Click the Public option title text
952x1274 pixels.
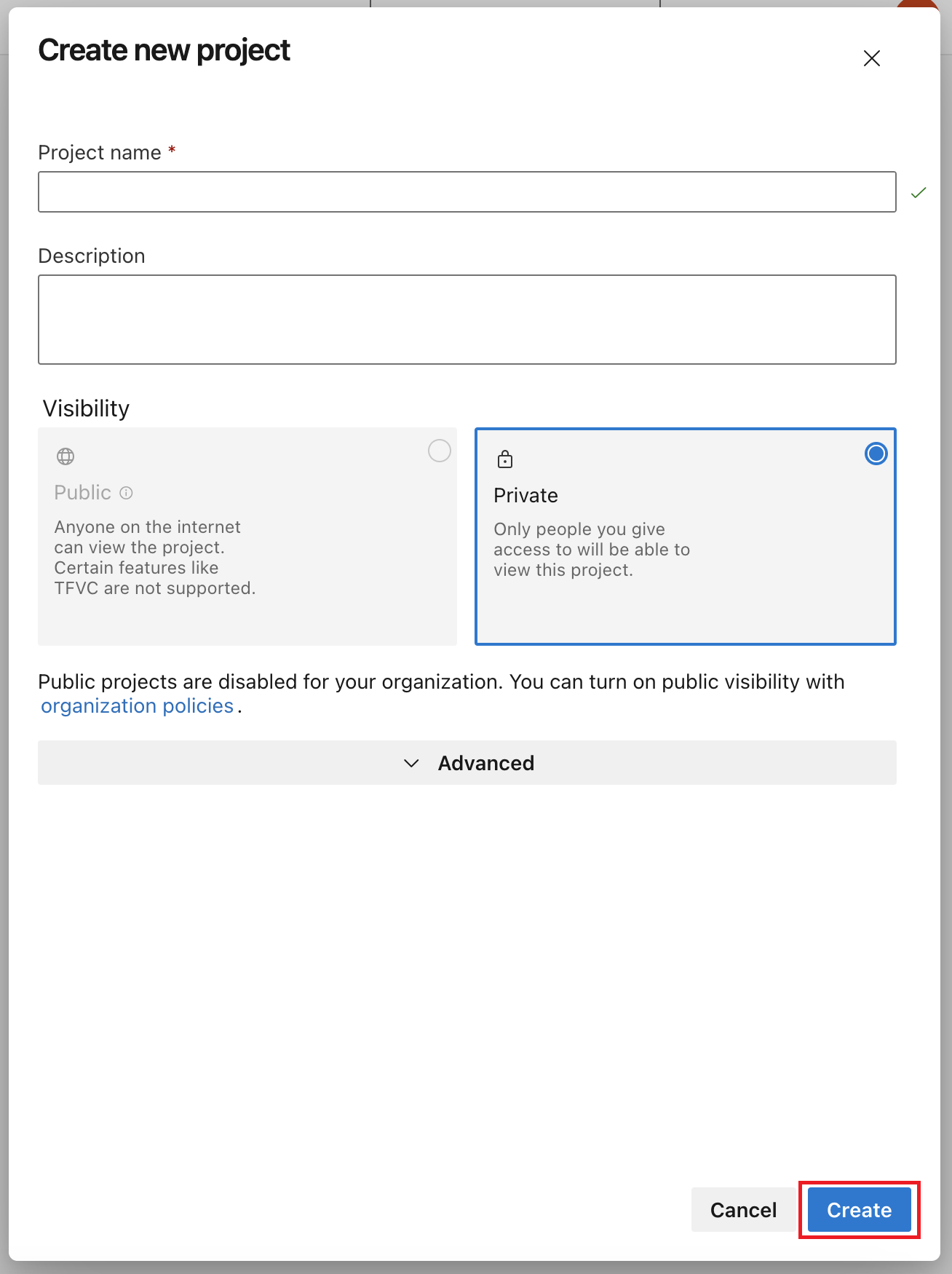coord(82,493)
